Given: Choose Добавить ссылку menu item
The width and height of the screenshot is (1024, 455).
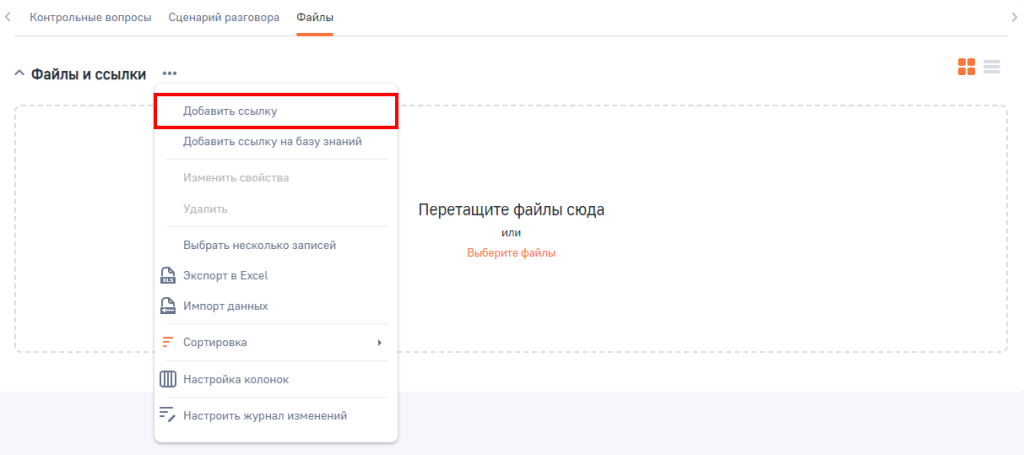Looking at the screenshot, I should pos(230,111).
